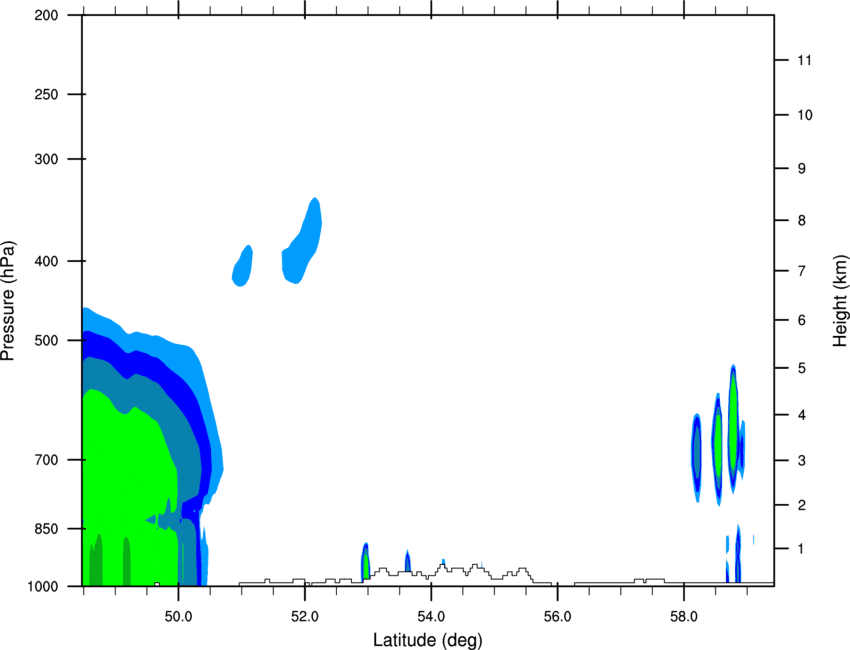Select the 200 pressure tick label
The height and width of the screenshot is (650, 850).
(46, 15)
